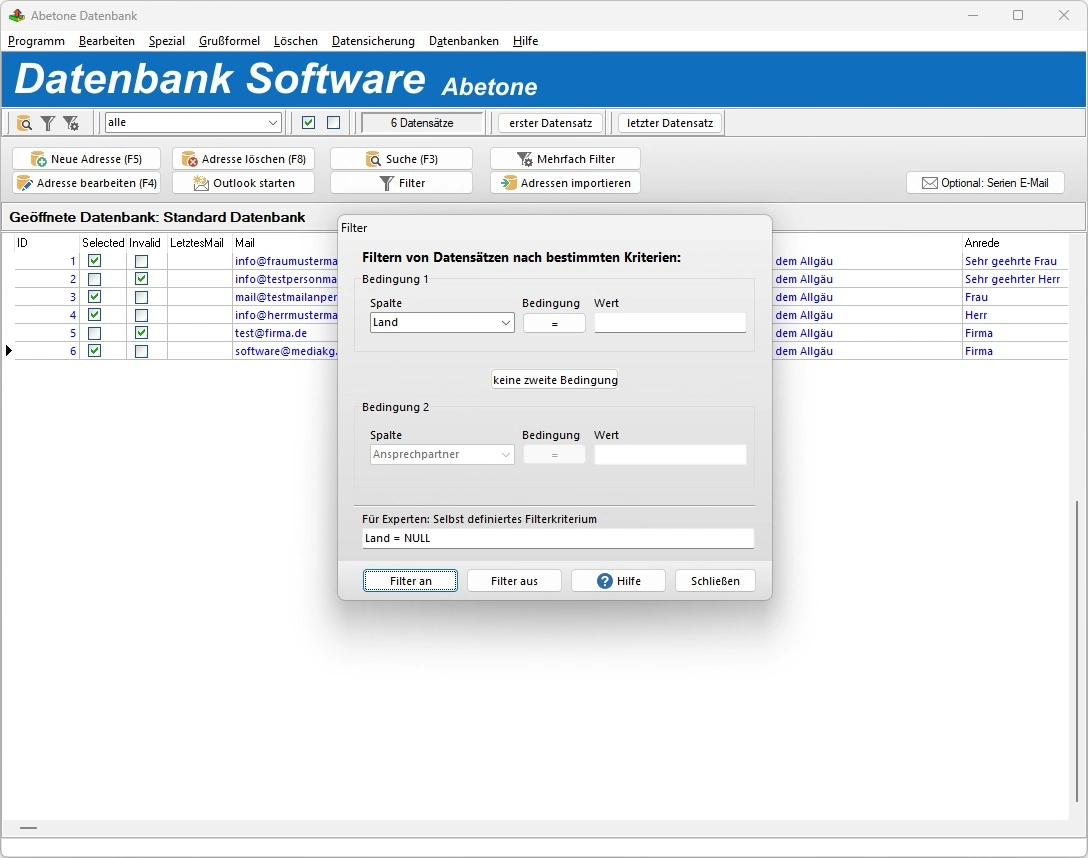Image resolution: width=1088 pixels, height=858 pixels.
Task: Expand Bedingung 2 Spalte dropdown Ansprechpartner
Action: (x=442, y=454)
